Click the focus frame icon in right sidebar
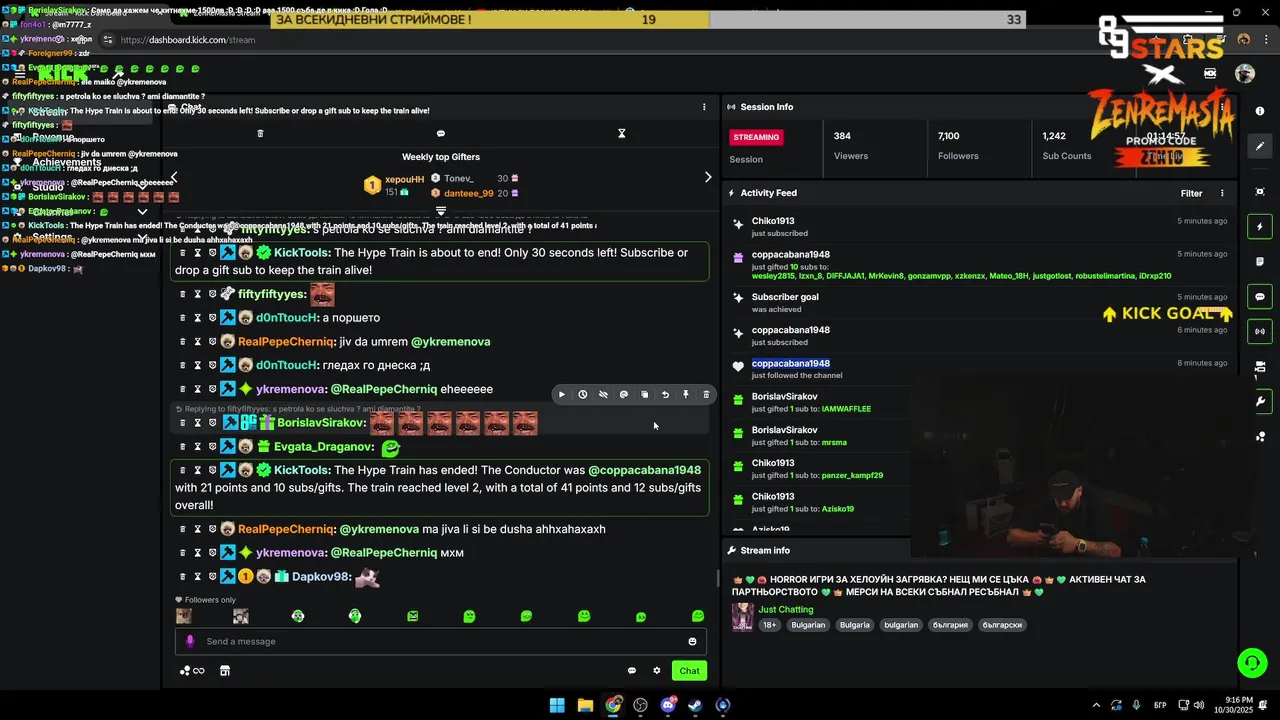 pyautogui.click(x=1260, y=192)
